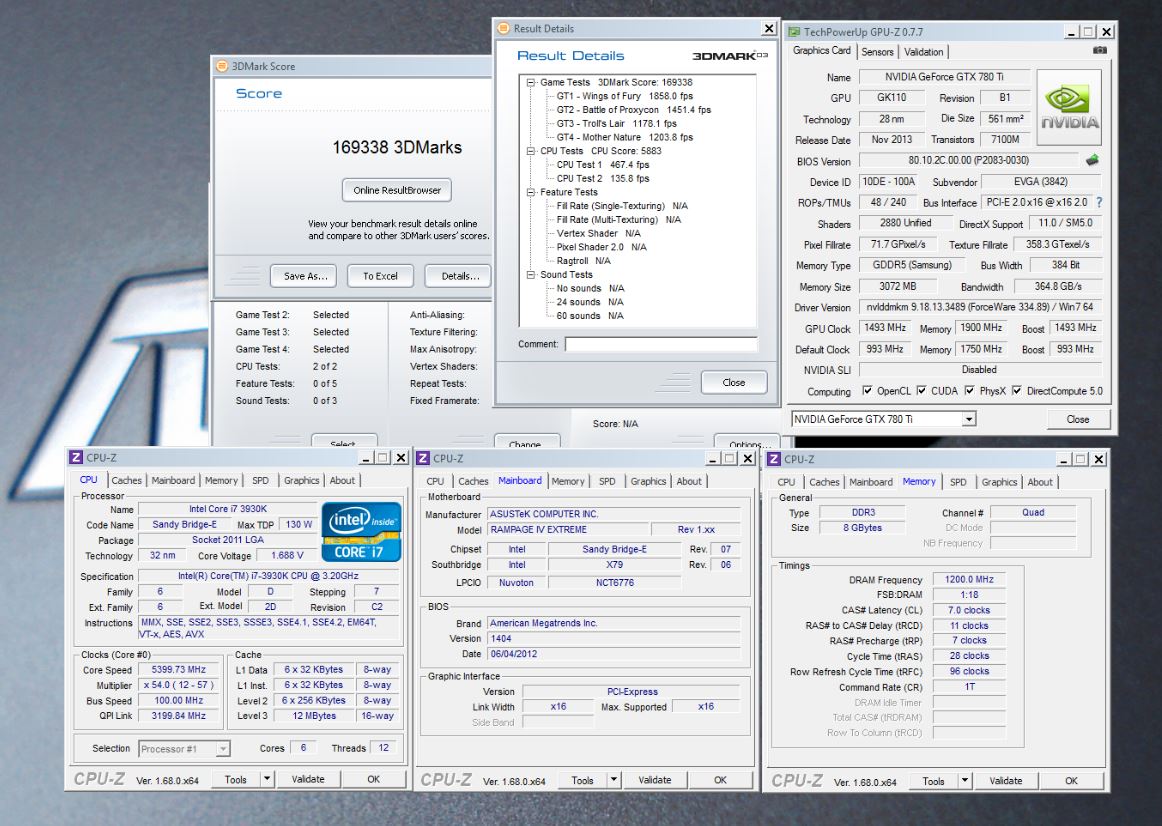The height and width of the screenshot is (826, 1162).
Task: Click the BIOS Version value field in GPU-Z
Action: pyautogui.click(x=968, y=160)
